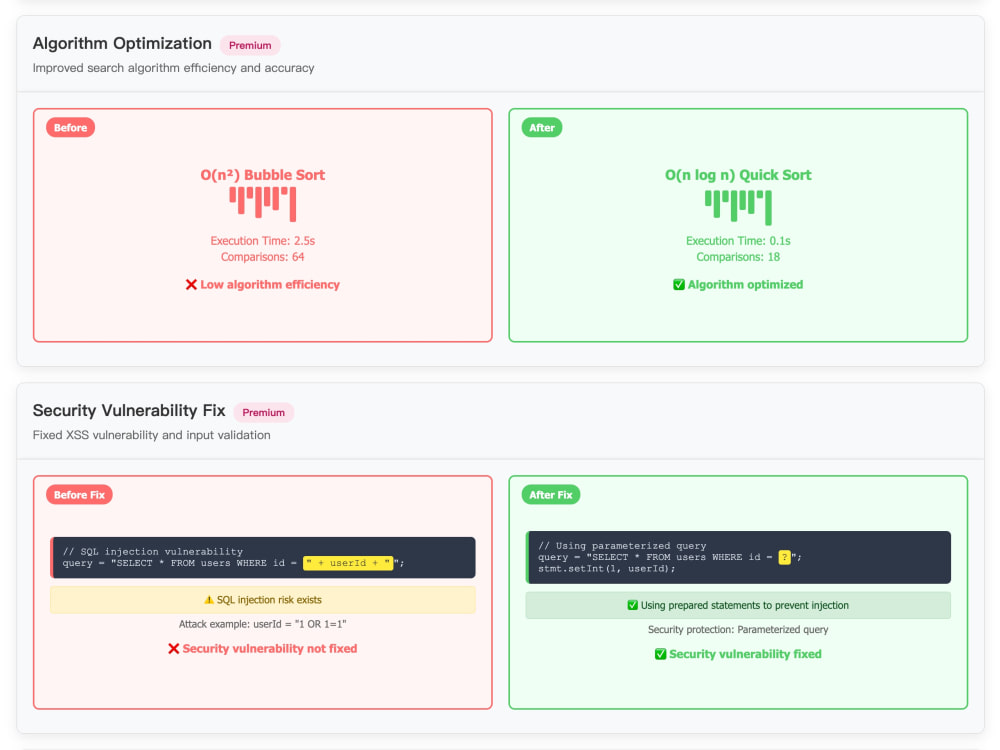Click the After Fix badge
The image size is (1000, 750).
pos(551,495)
